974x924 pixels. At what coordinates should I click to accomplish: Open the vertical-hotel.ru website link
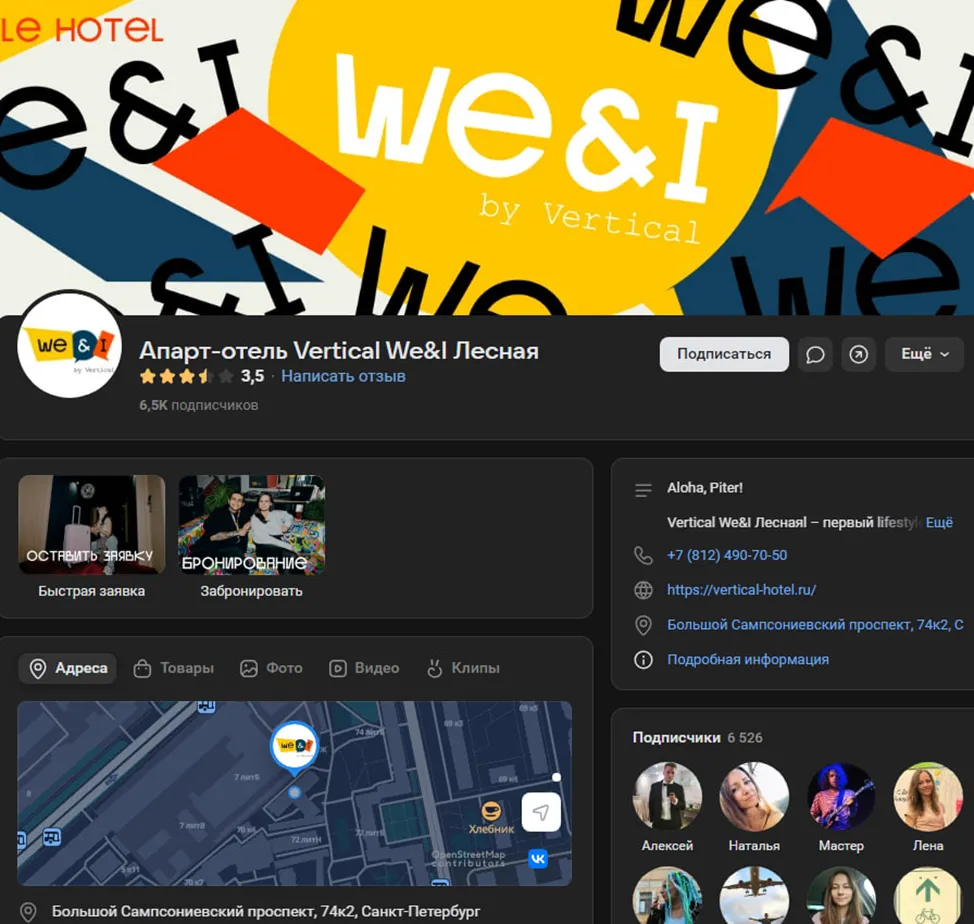tap(742, 590)
